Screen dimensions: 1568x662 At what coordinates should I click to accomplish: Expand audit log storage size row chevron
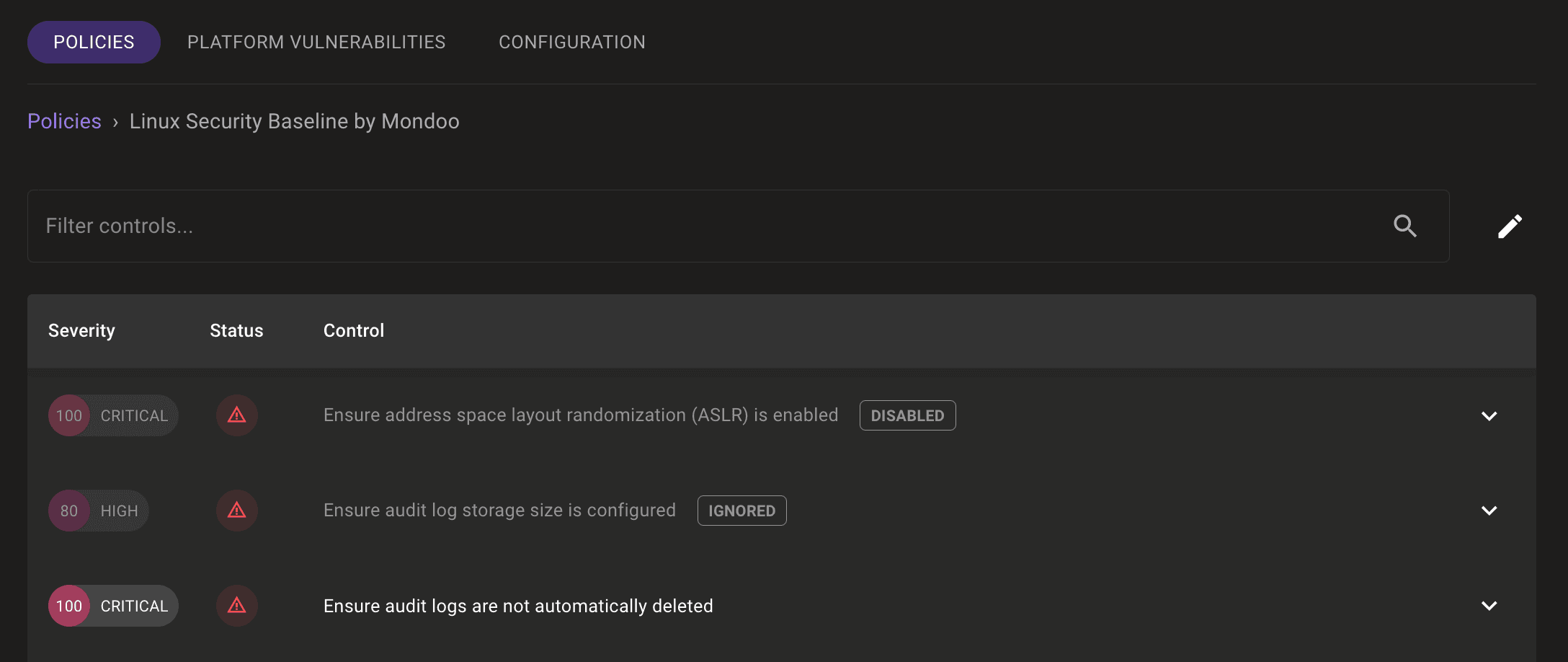[x=1489, y=511]
